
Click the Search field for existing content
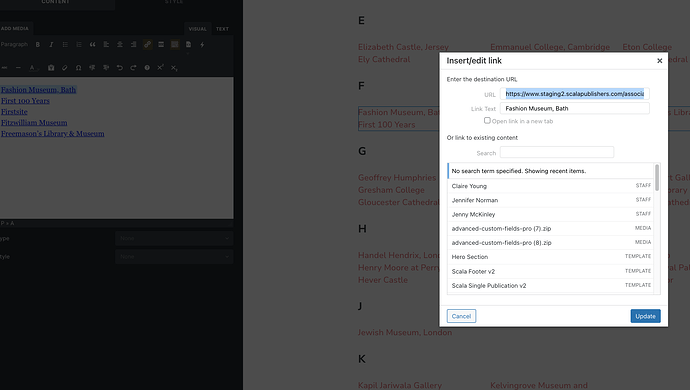point(557,152)
